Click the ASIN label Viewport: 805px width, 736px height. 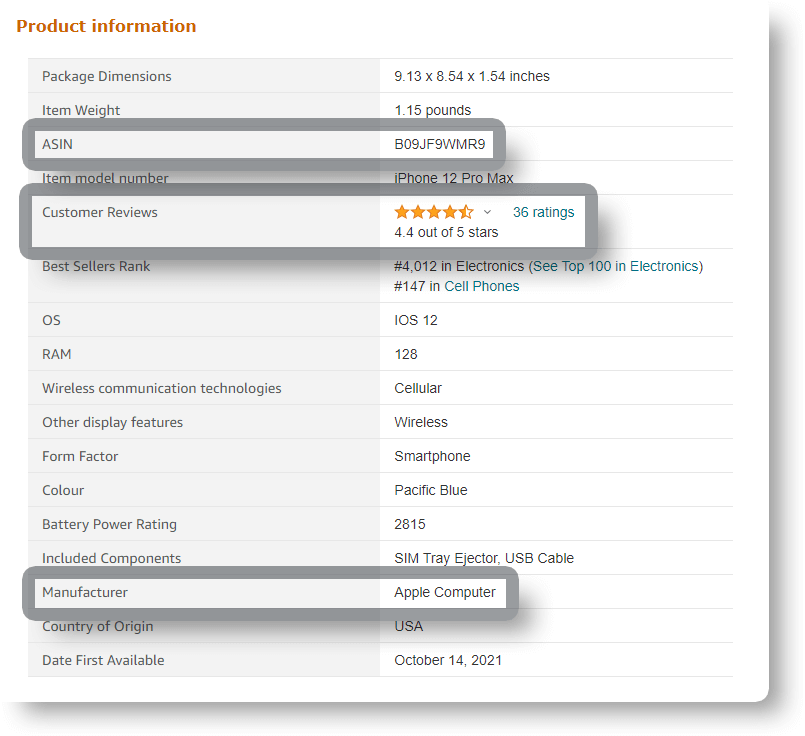[x=57, y=144]
